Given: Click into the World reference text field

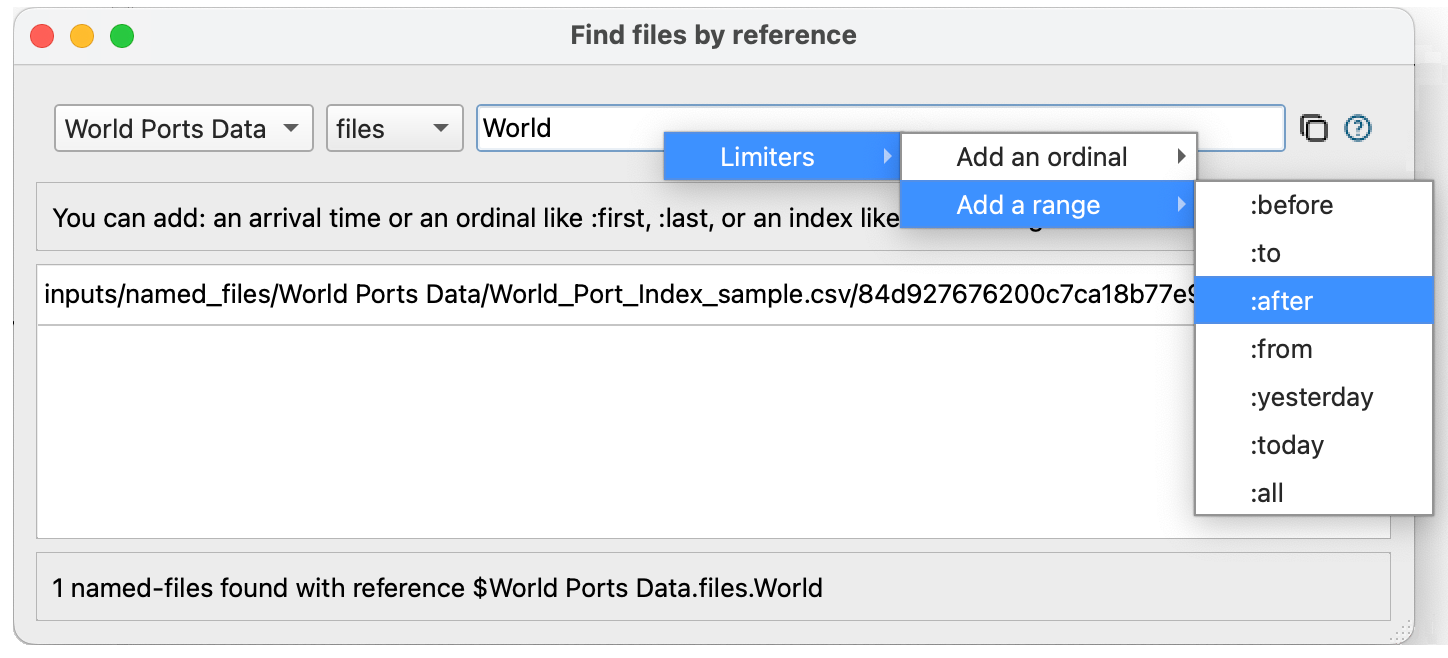Looking at the screenshot, I should tap(880, 128).
